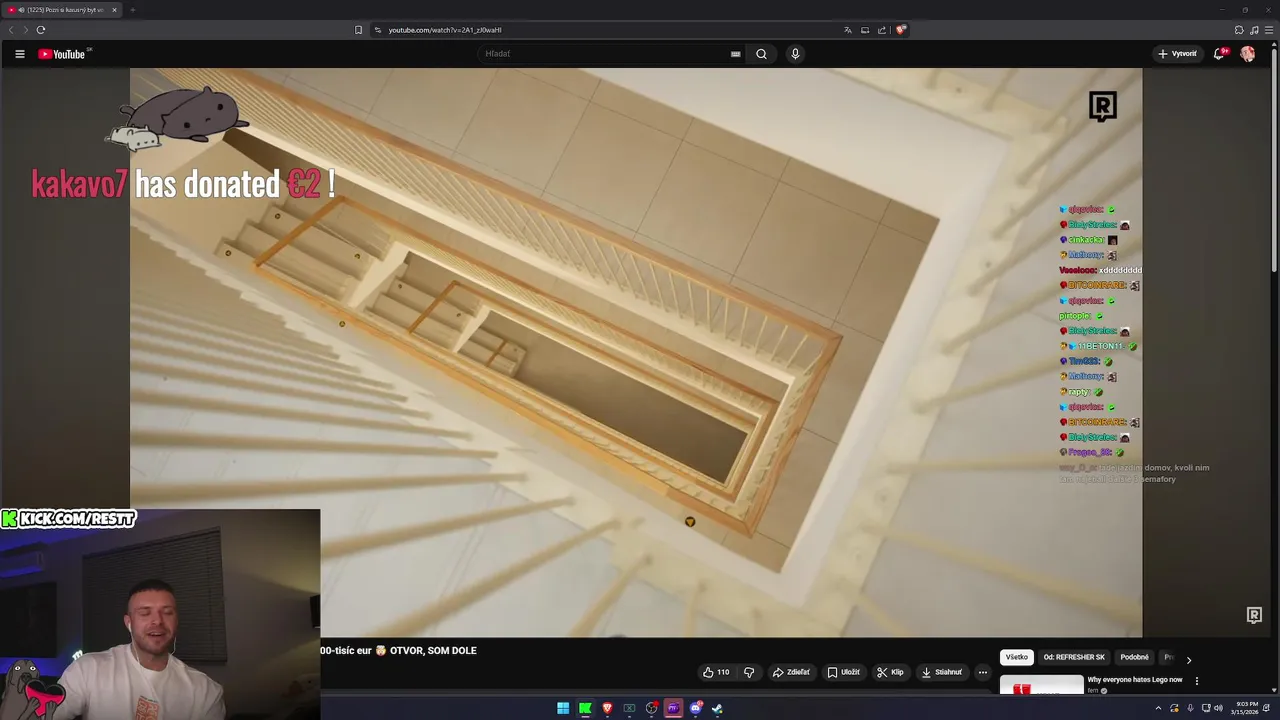Bookmark this page via address bar icon
The height and width of the screenshot is (720, 1280).
pos(358,30)
